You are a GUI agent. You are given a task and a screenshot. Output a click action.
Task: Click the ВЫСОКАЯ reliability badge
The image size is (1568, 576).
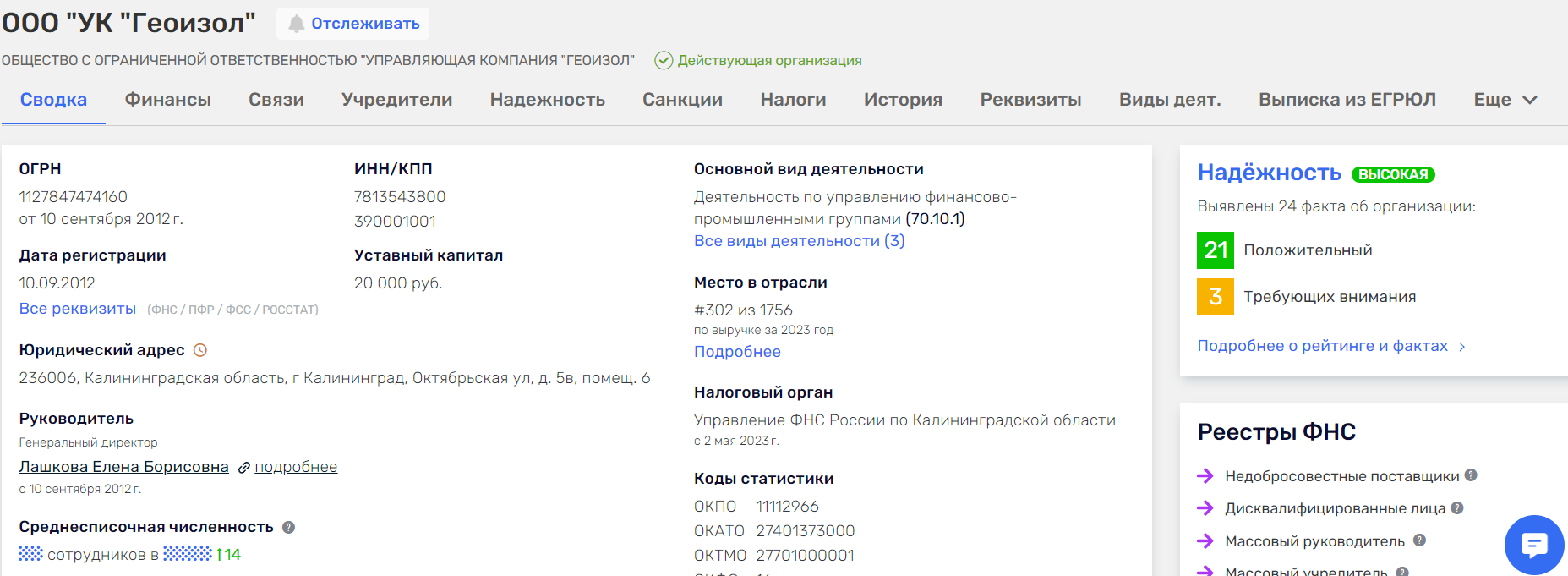point(1393,174)
